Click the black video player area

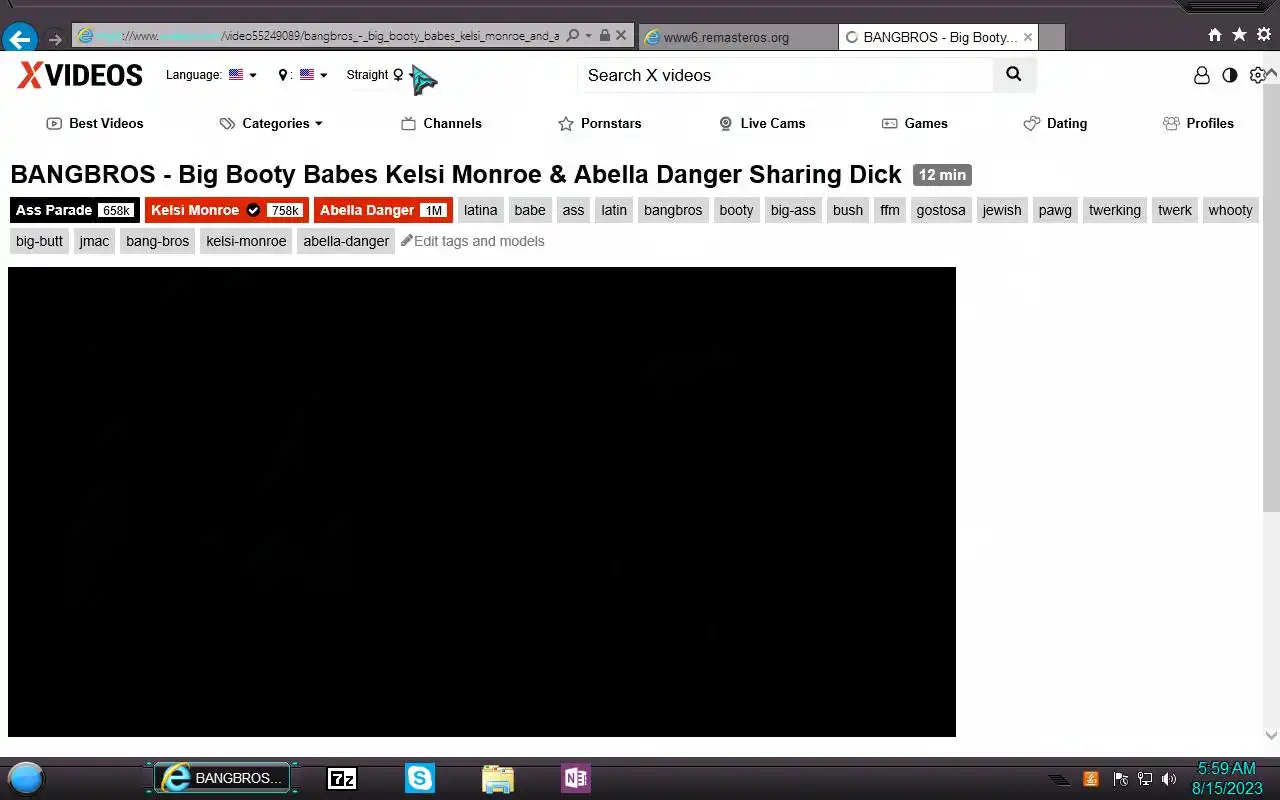(x=482, y=502)
